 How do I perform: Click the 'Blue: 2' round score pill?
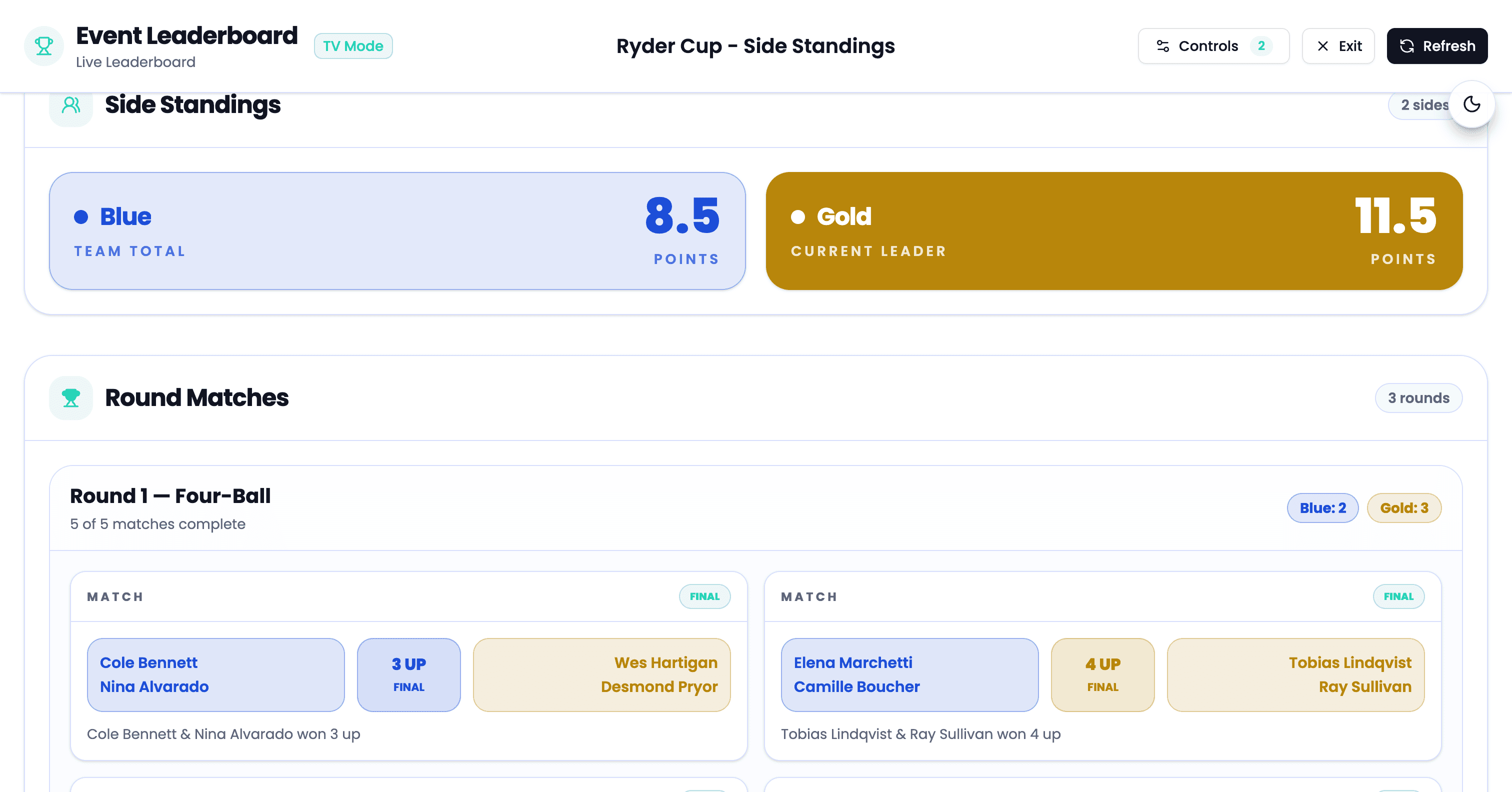(1322, 508)
